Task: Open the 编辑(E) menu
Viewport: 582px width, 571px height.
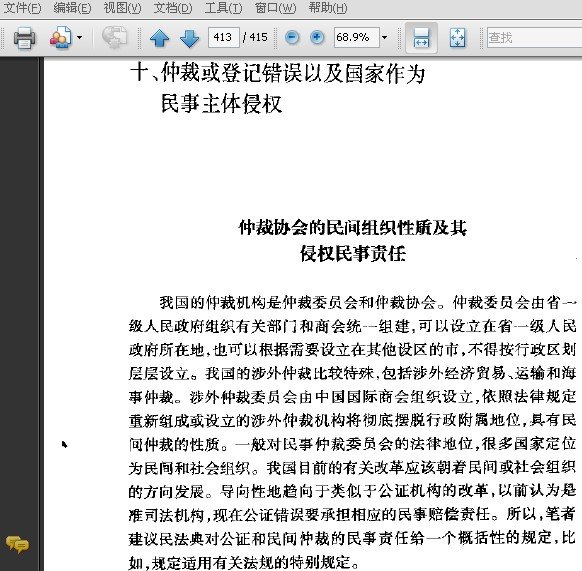Action: tap(72, 8)
